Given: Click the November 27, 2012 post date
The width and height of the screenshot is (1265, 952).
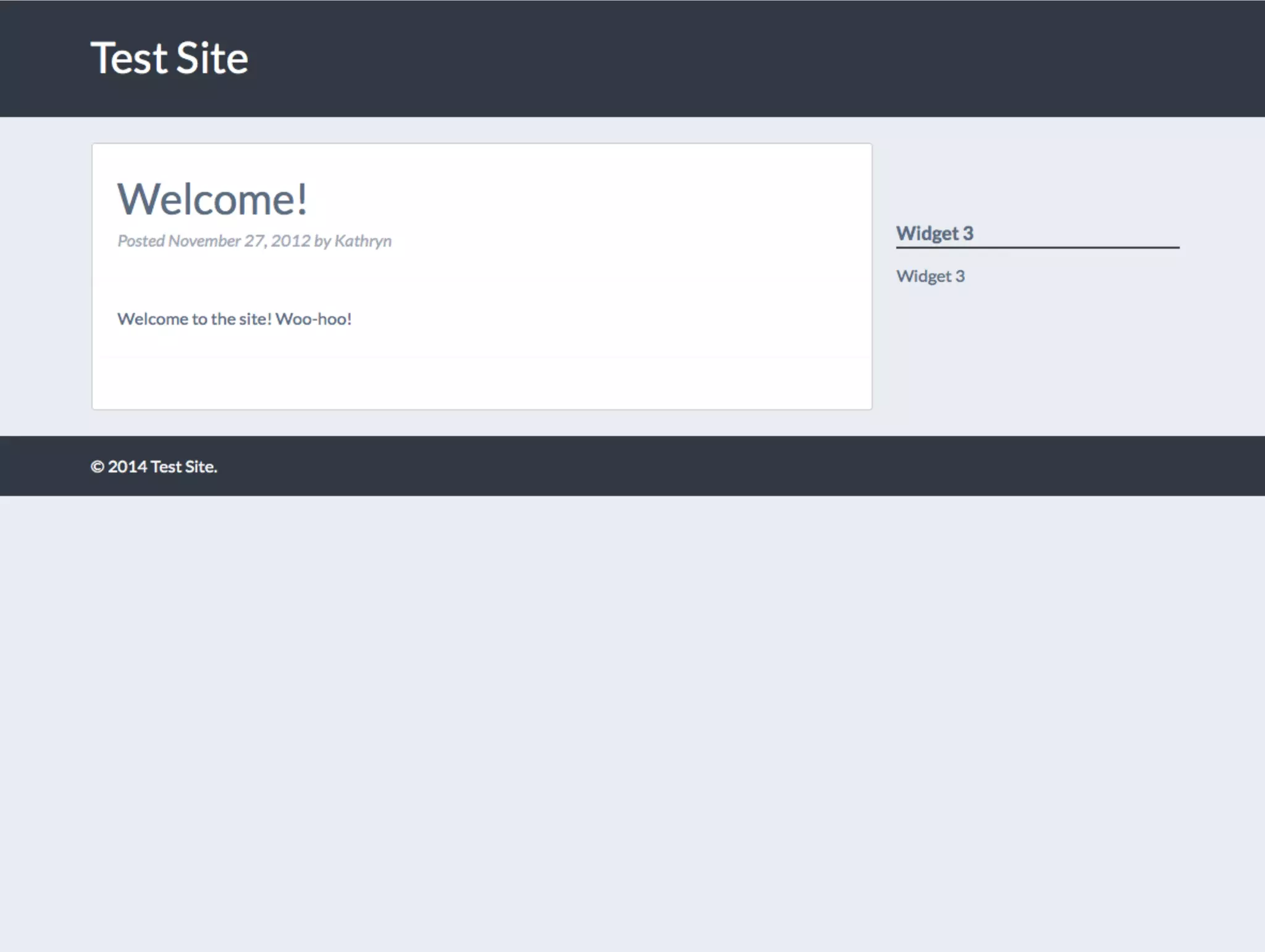Looking at the screenshot, I should point(239,241).
